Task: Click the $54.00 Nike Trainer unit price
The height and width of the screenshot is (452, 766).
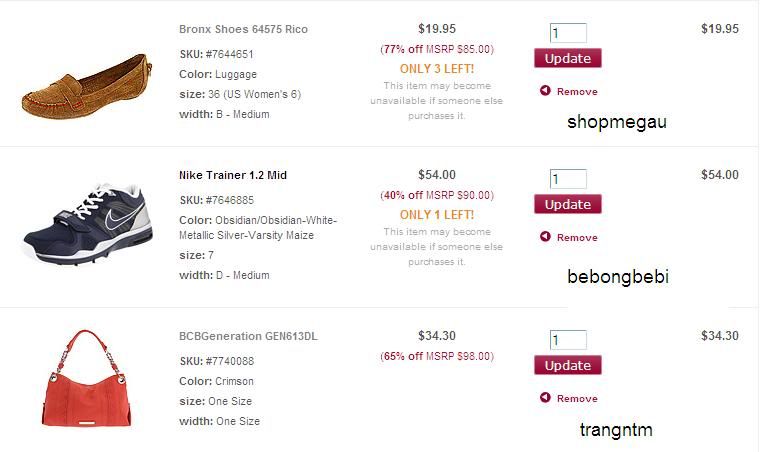Action: (x=436, y=175)
